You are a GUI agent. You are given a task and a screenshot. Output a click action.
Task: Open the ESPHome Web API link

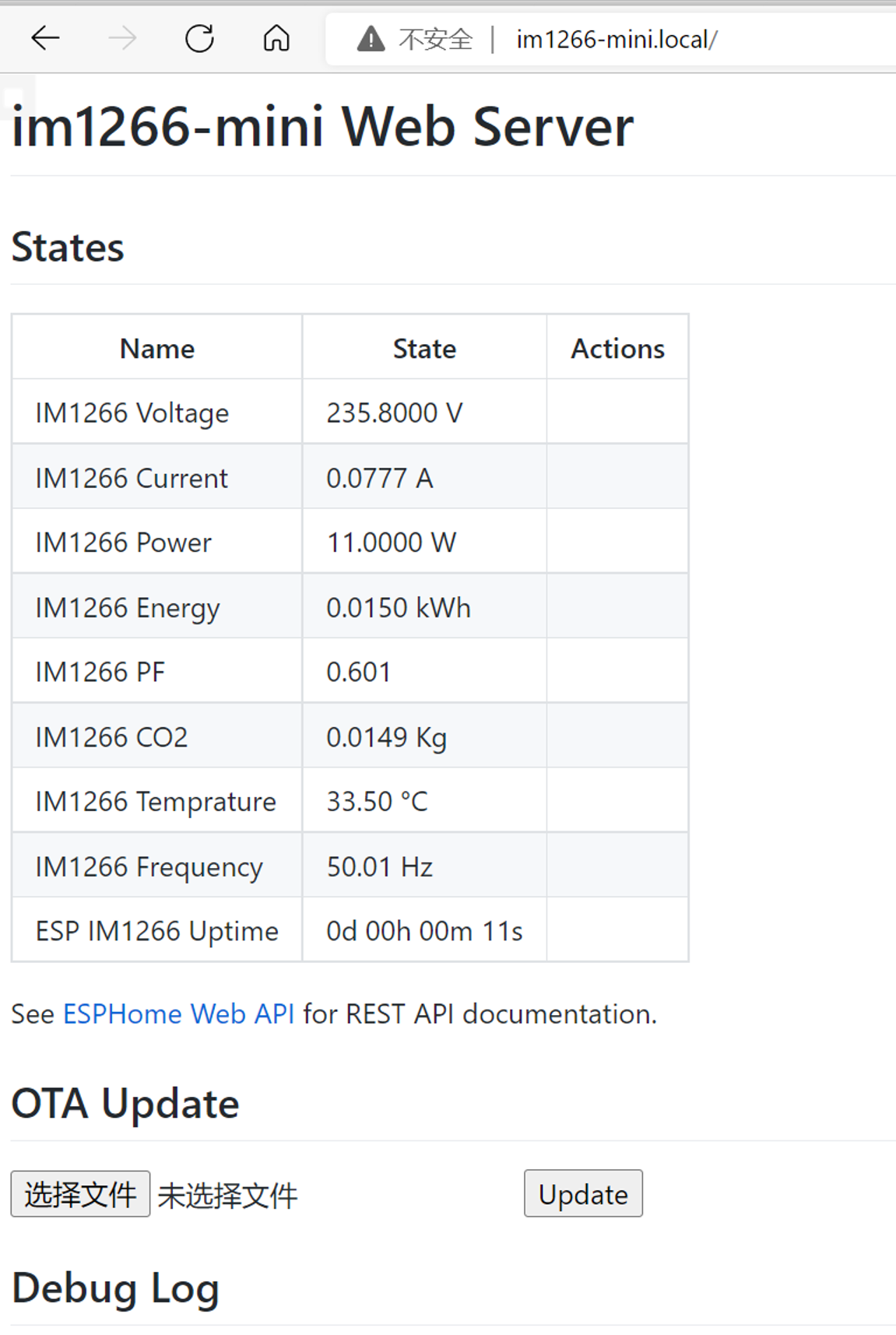tap(178, 1014)
